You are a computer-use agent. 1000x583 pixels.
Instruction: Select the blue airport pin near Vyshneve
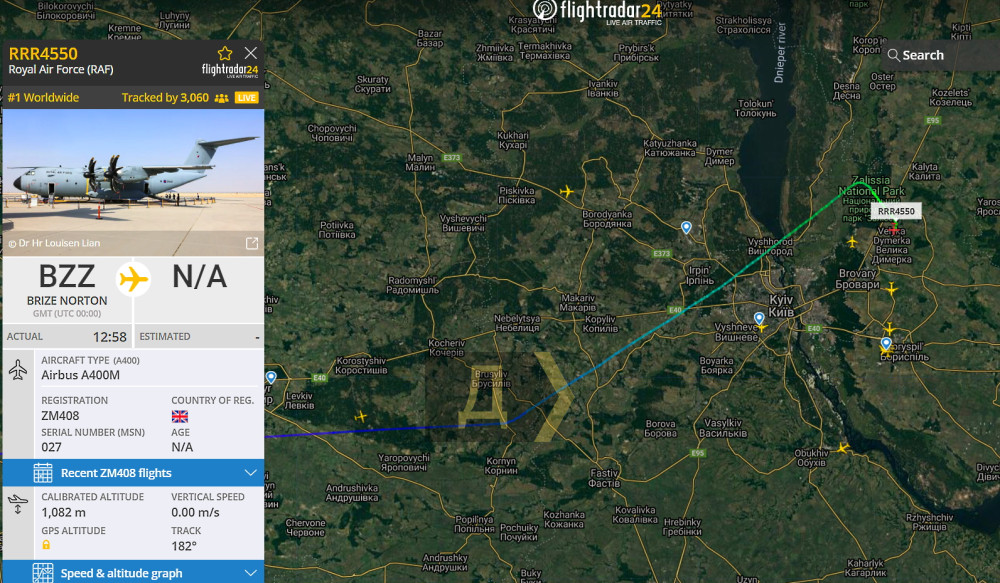coord(759,318)
